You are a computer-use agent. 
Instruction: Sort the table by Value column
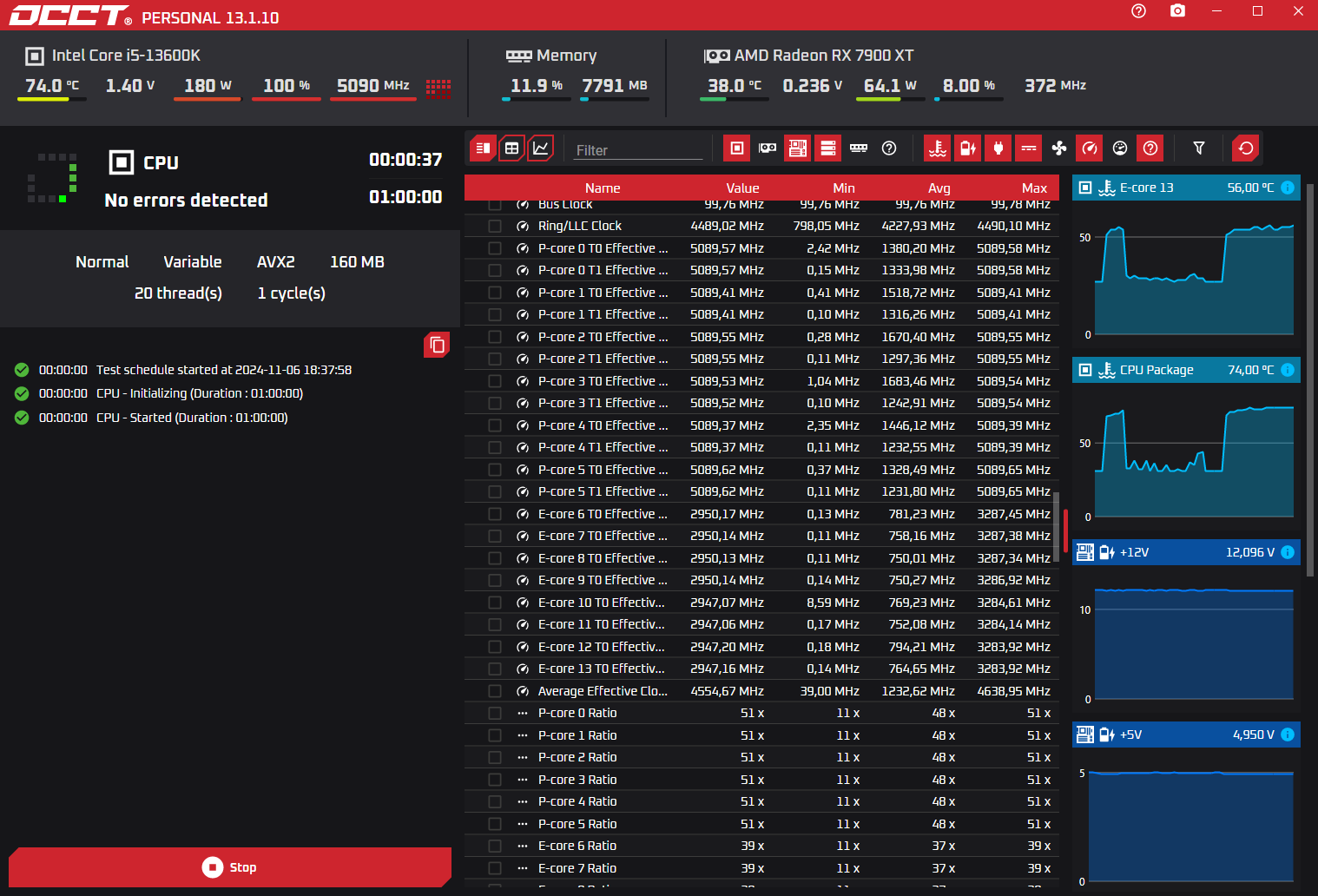[x=742, y=188]
